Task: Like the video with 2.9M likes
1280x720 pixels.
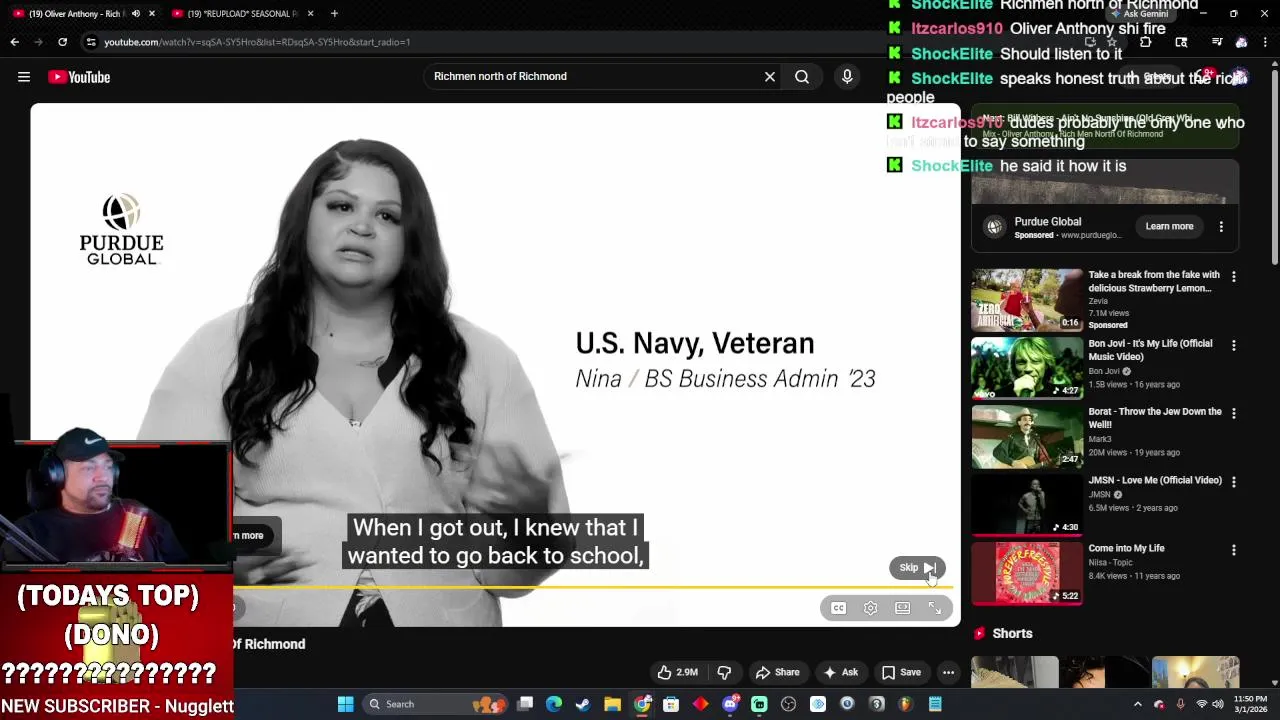Action: [677, 672]
